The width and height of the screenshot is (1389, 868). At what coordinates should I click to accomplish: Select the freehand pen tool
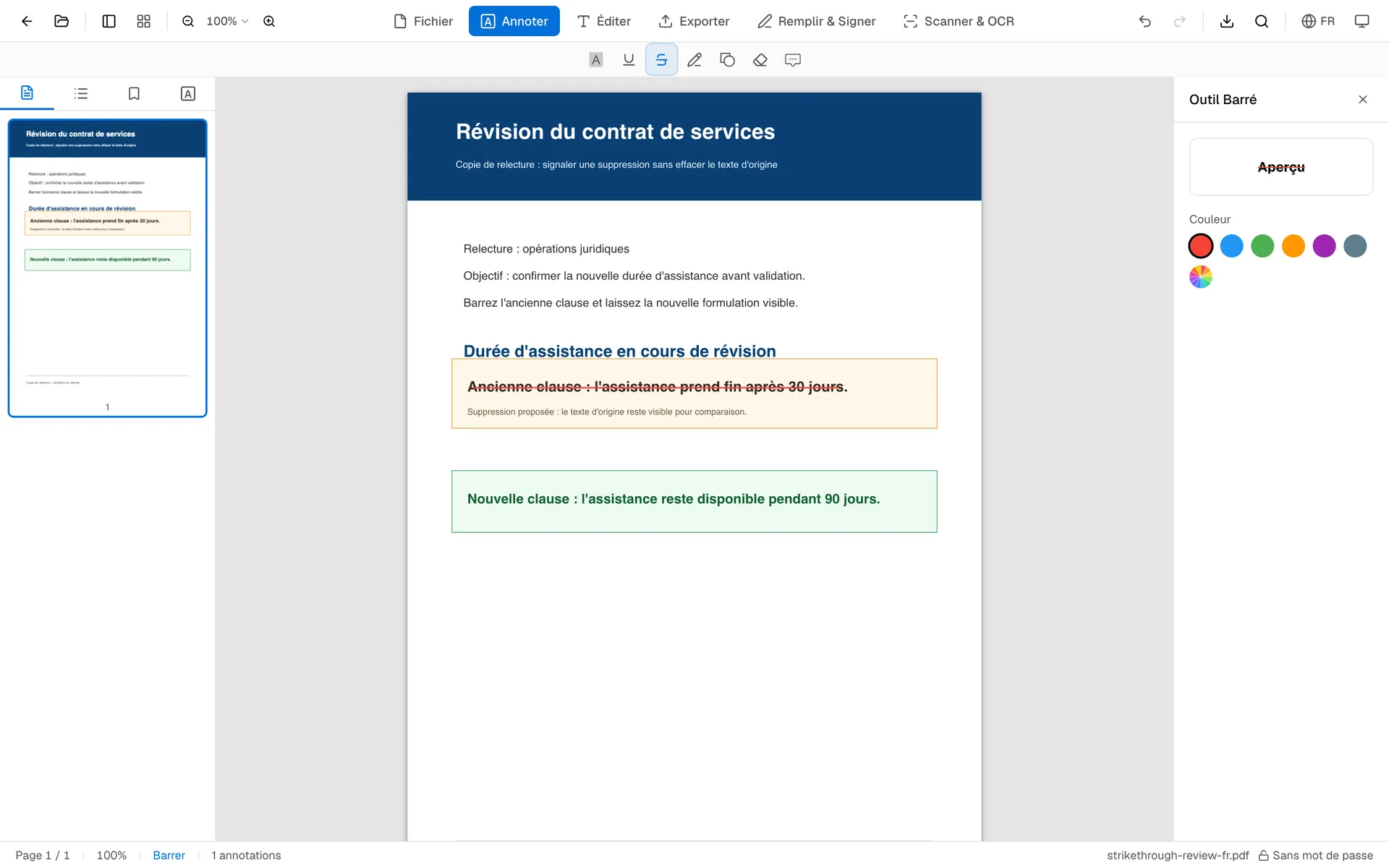pos(694,60)
